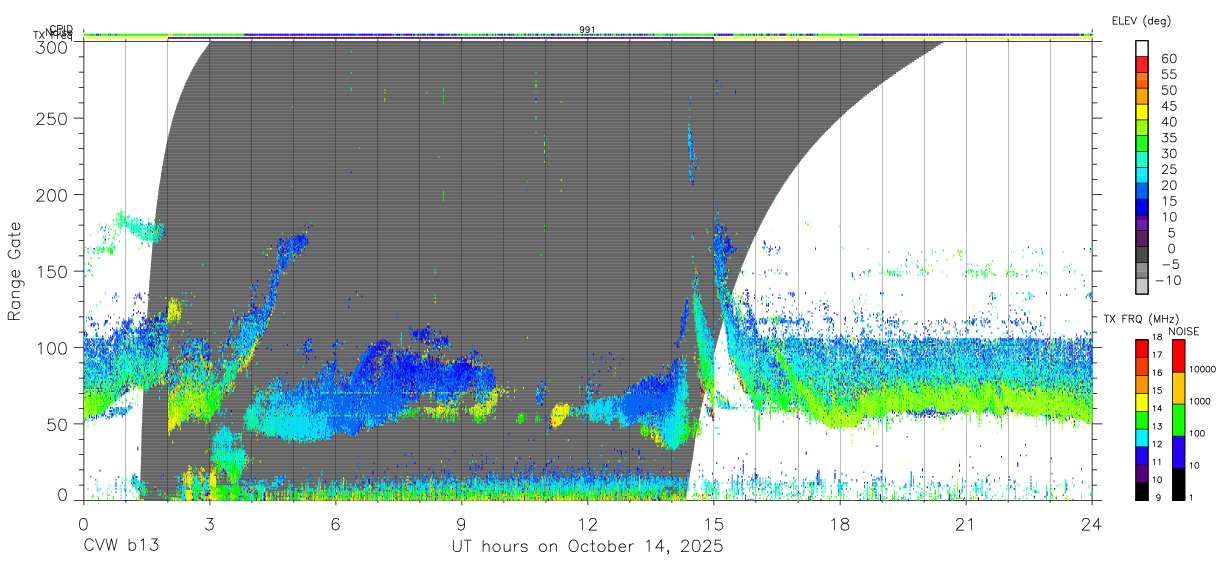The width and height of the screenshot is (1228, 567).
Task: Click the '100' label on NOISE colorbar
Action: 1198,433
